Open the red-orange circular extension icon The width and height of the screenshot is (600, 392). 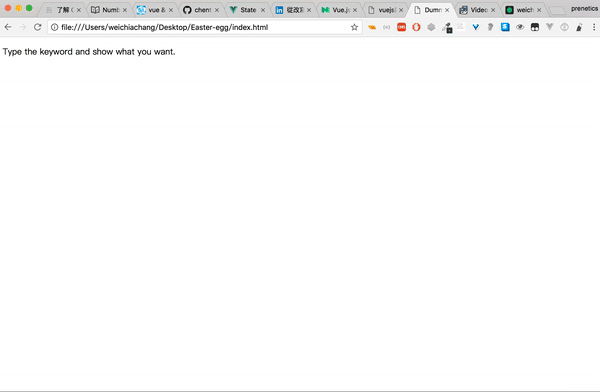tap(416, 27)
